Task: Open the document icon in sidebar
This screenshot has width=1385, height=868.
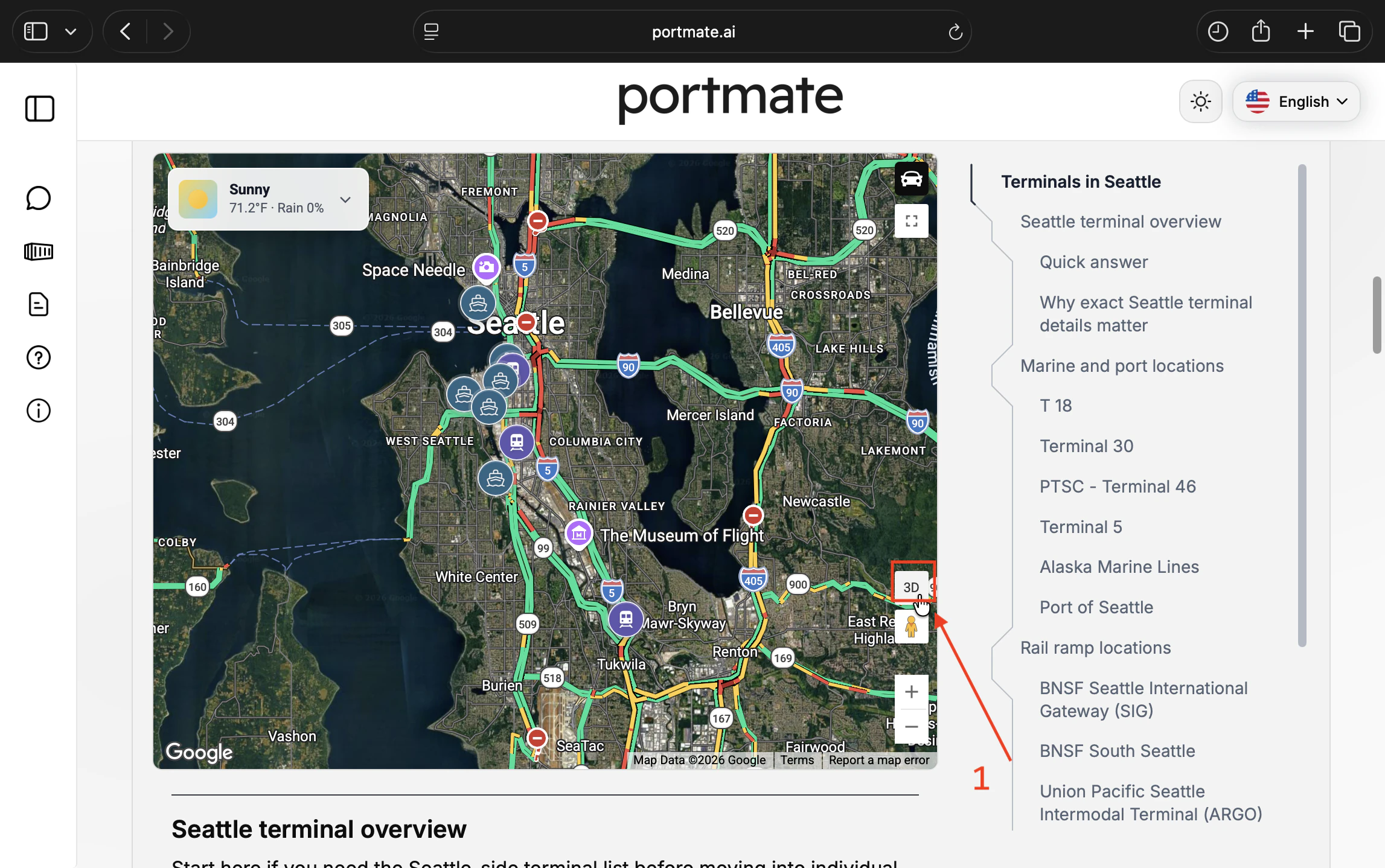Action: (x=39, y=304)
